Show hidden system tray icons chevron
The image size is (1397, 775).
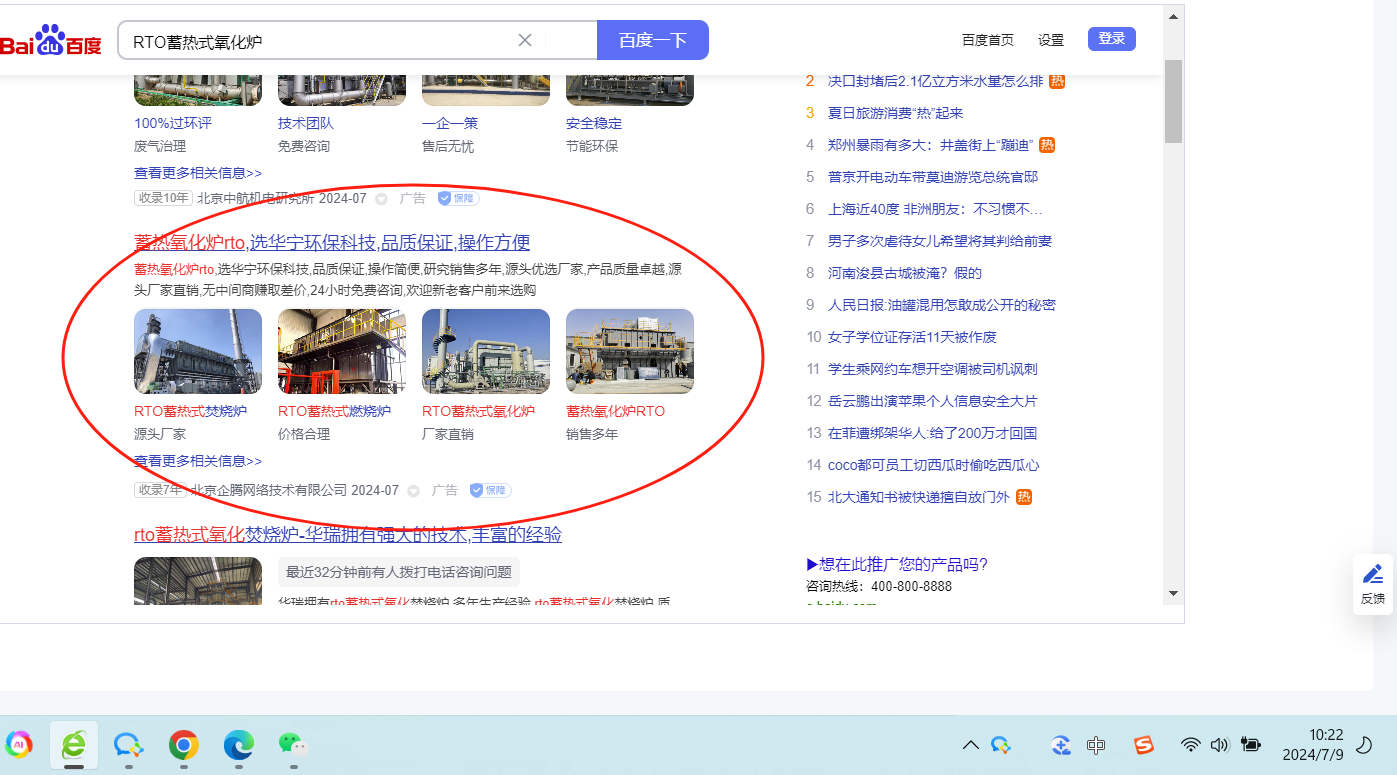(x=970, y=745)
